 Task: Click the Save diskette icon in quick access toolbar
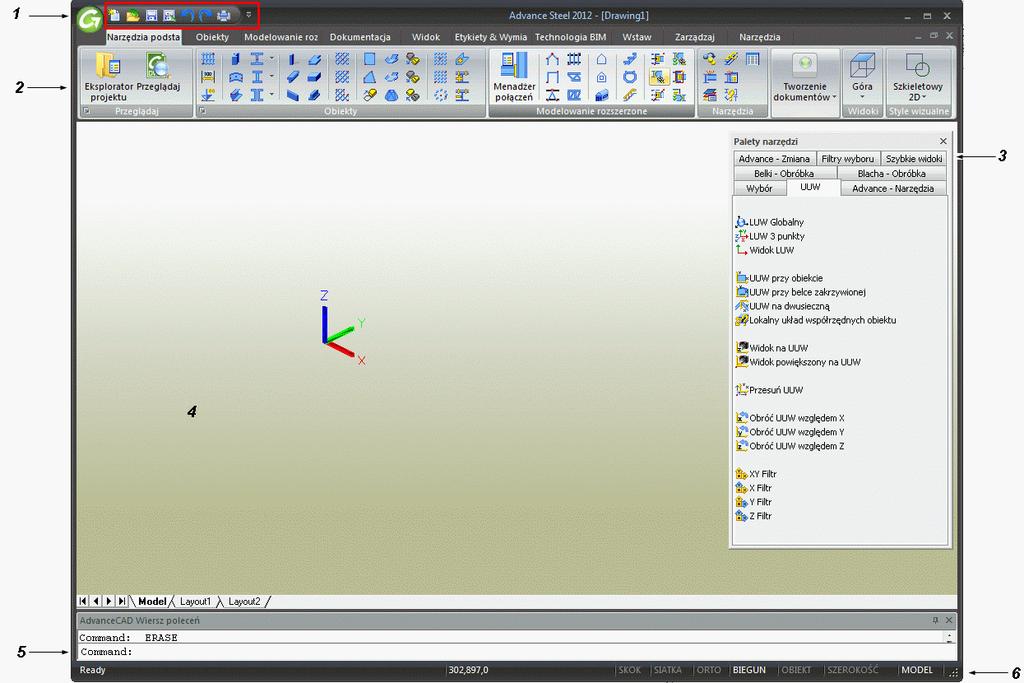coord(152,15)
